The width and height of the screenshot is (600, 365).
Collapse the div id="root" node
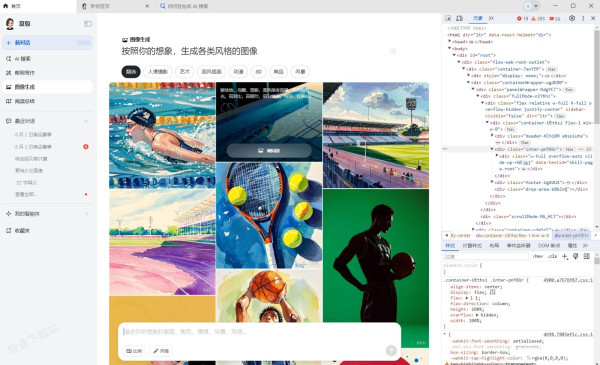pos(454,55)
